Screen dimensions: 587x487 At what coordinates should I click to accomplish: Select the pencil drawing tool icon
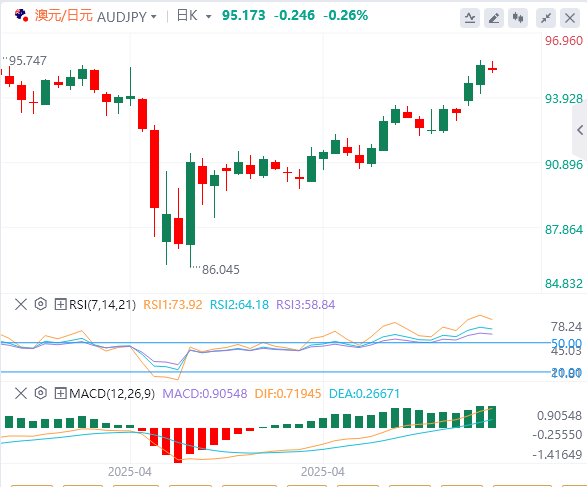point(494,18)
